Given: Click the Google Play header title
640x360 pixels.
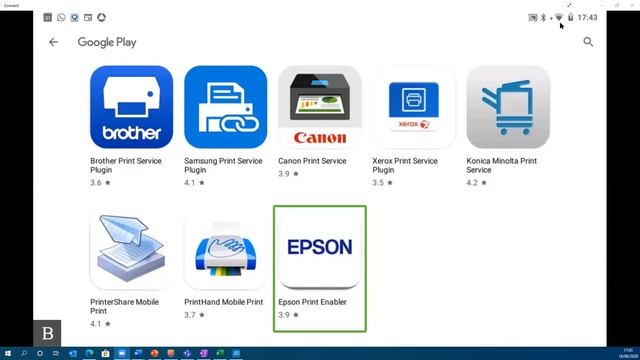Looking at the screenshot, I should click(x=107, y=42).
